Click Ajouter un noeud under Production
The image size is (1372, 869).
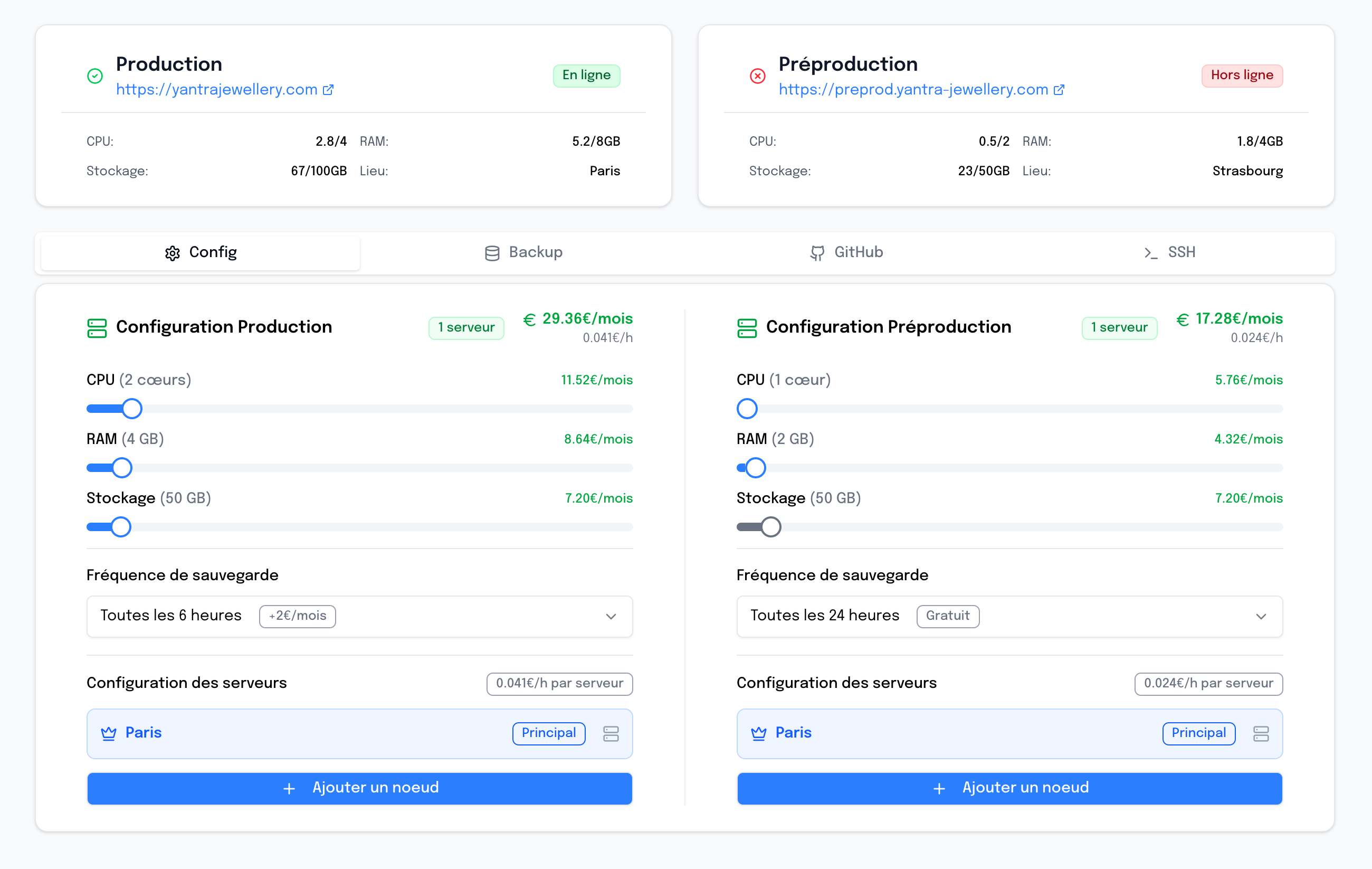[x=359, y=788]
